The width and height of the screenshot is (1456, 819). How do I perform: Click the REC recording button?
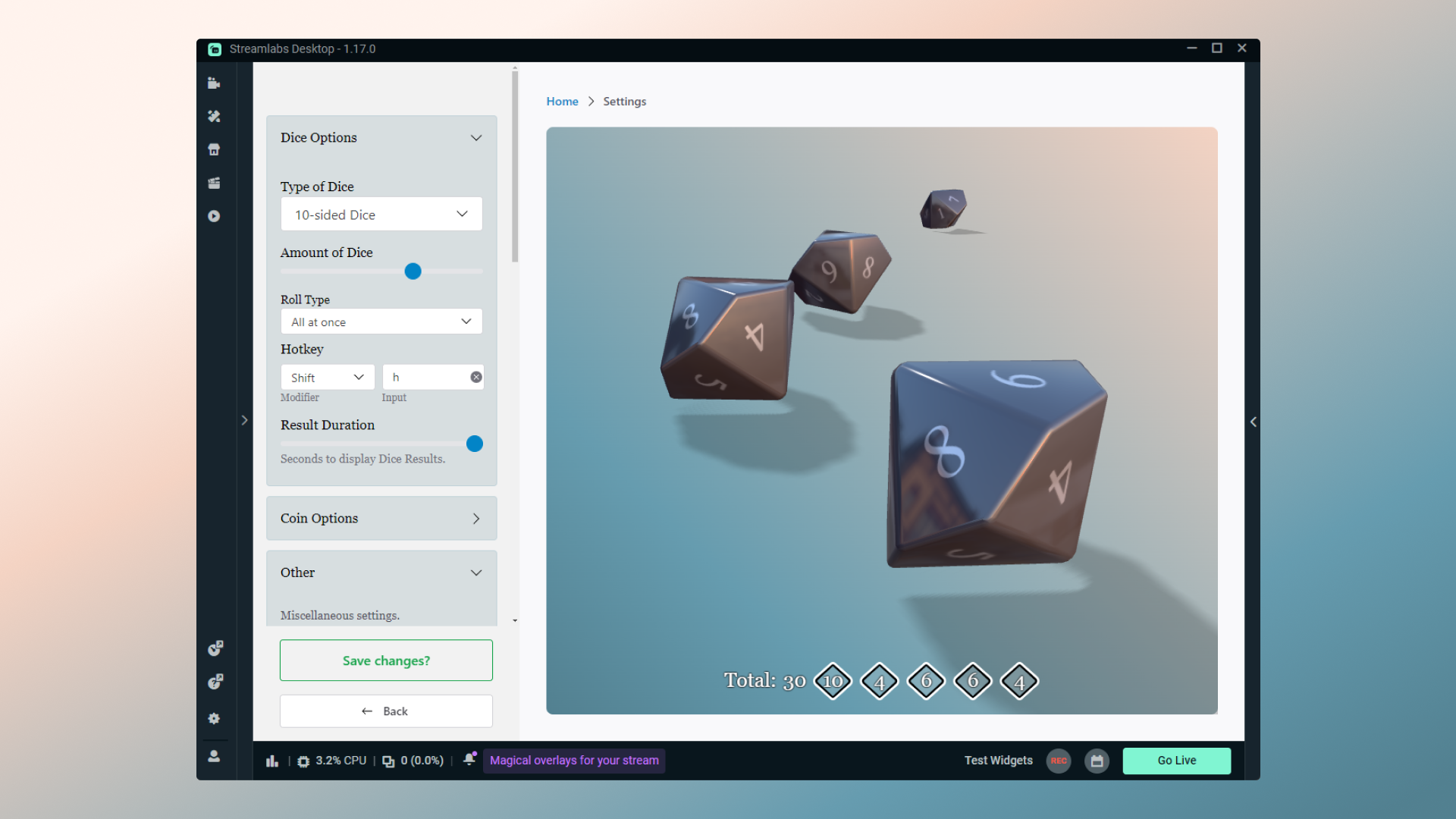click(x=1059, y=761)
